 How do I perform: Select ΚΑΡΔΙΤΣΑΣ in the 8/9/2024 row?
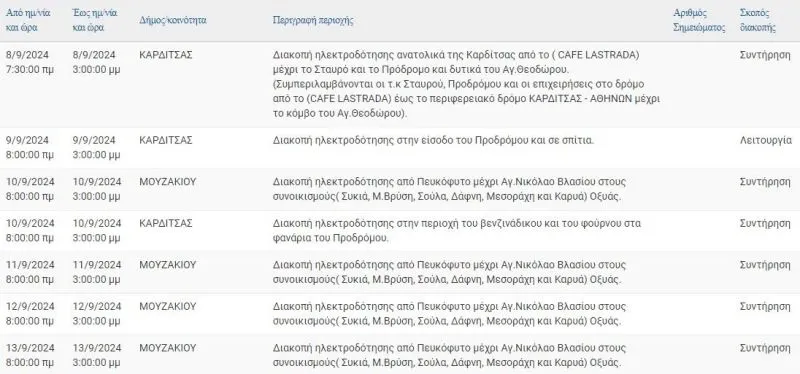(x=166, y=55)
